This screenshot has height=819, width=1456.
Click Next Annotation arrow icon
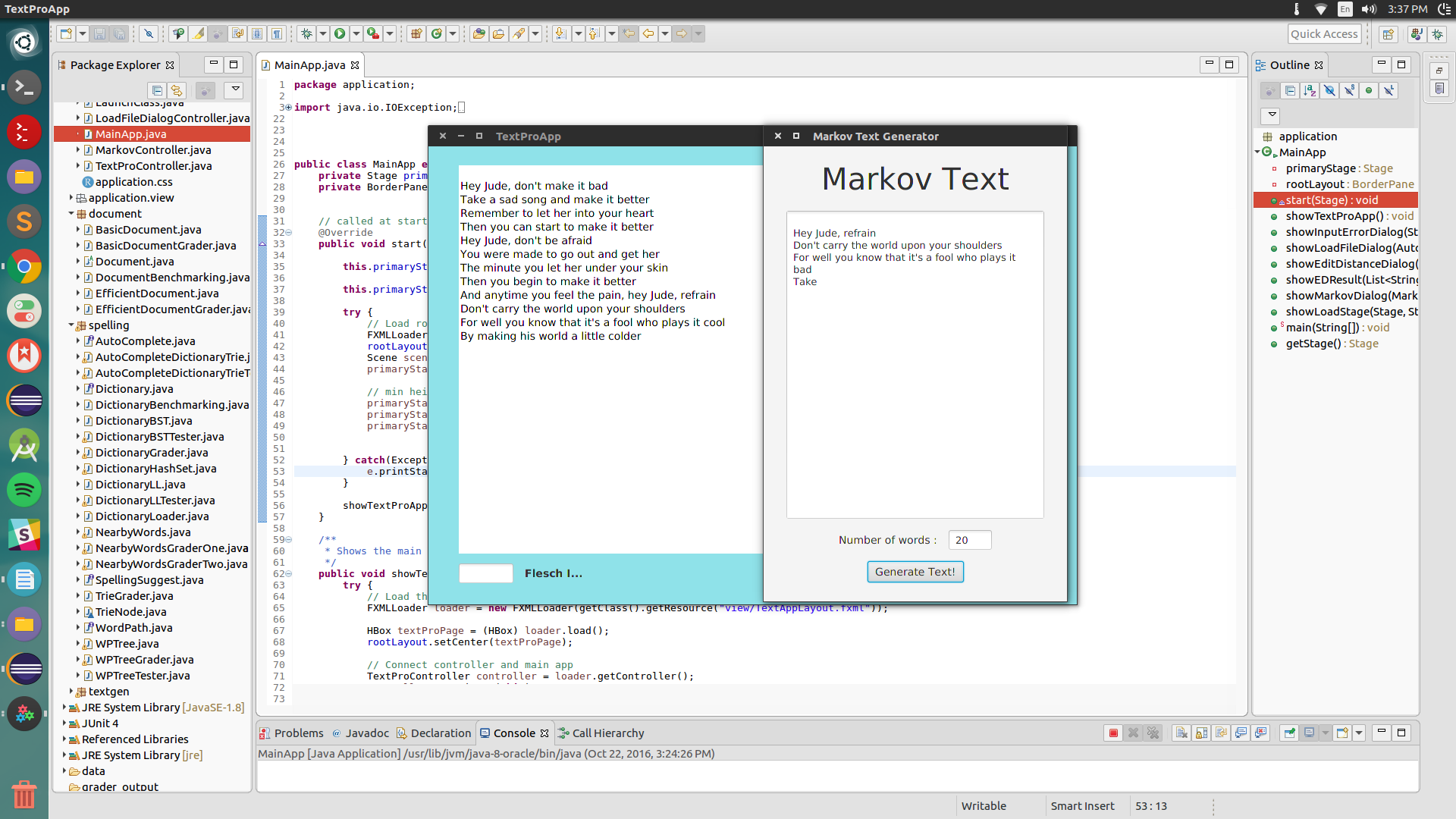560,33
